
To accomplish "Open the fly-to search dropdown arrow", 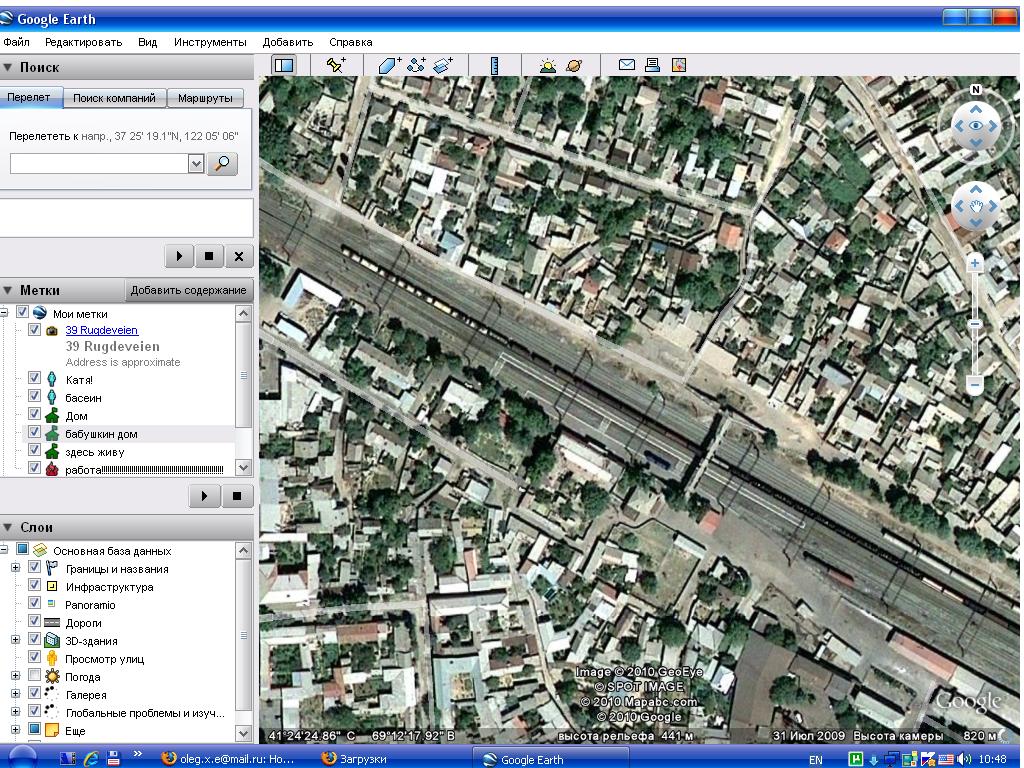I will 196,163.
